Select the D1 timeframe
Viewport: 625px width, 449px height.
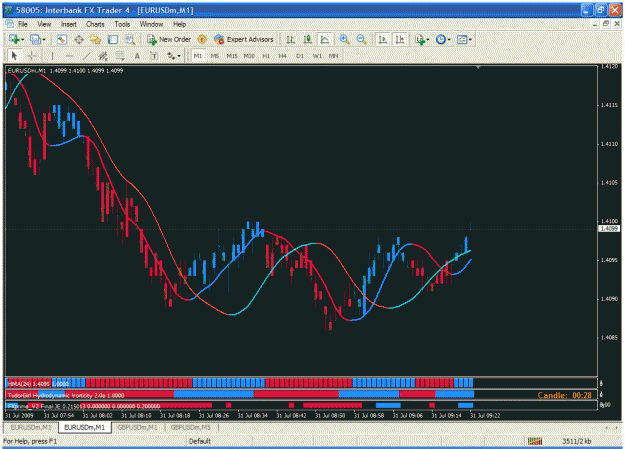tap(300, 56)
